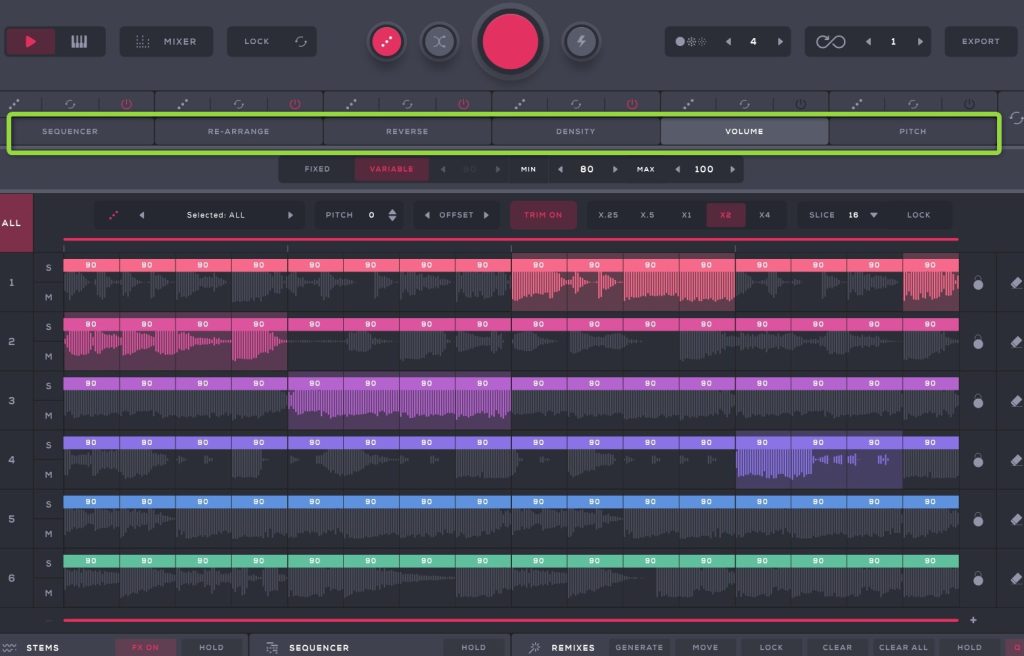This screenshot has height=656, width=1024.
Task: Toggle the TRIM ON button
Action: click(543, 215)
